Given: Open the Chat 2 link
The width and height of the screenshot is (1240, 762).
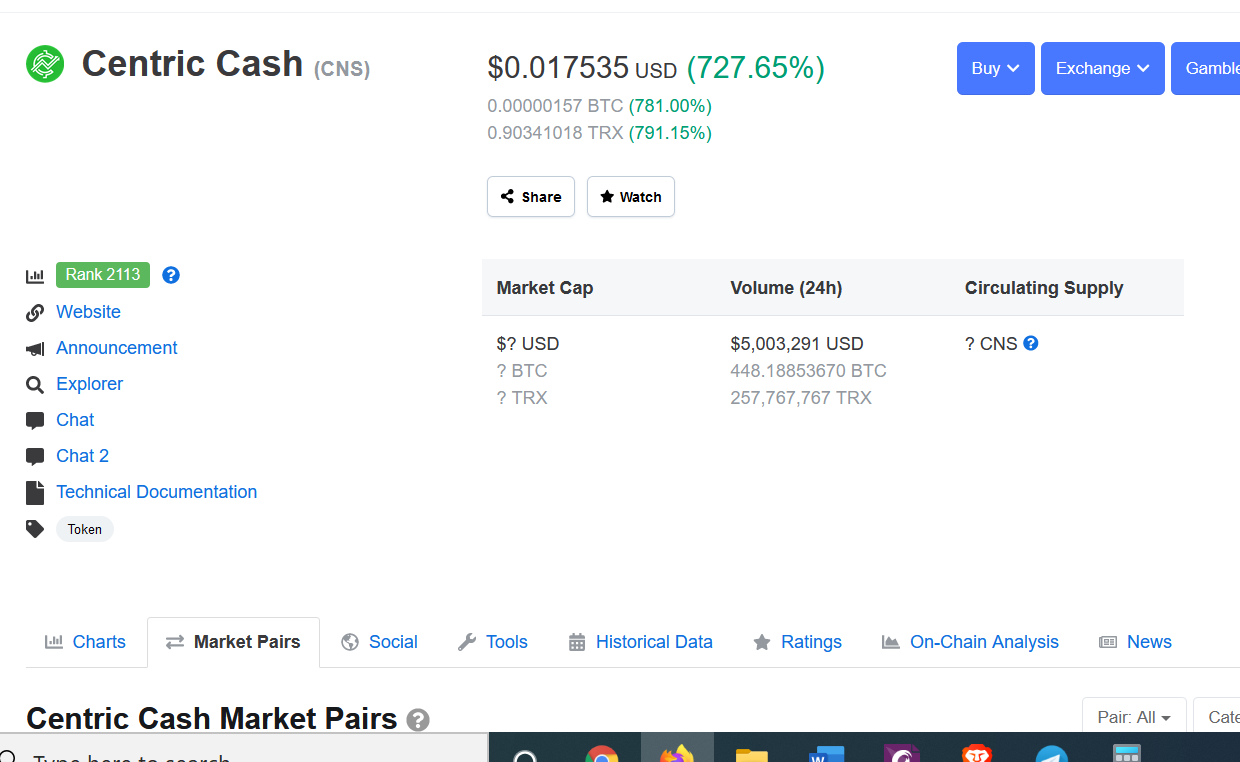Looking at the screenshot, I should pos(82,455).
